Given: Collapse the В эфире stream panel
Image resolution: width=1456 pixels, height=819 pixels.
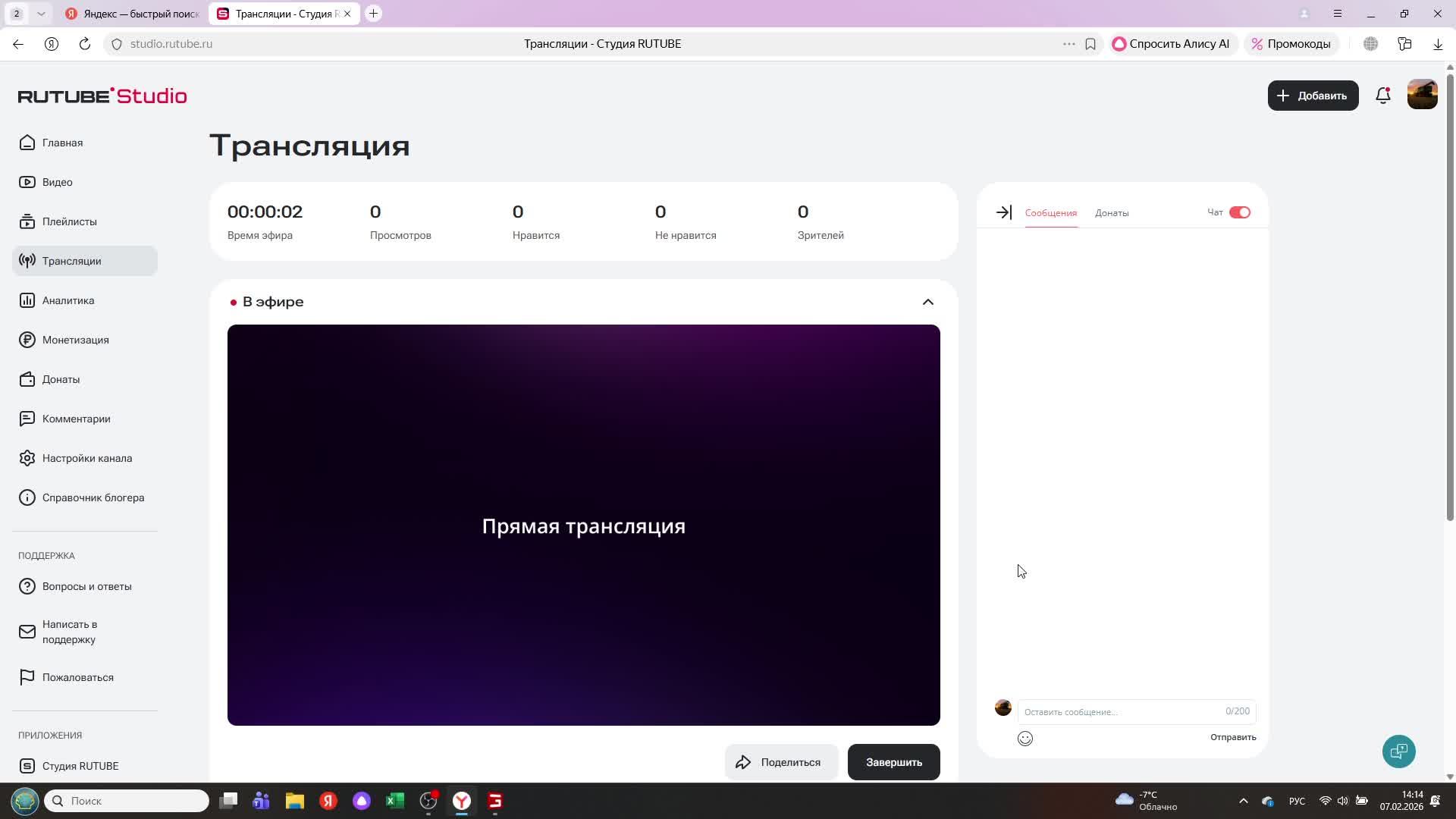Looking at the screenshot, I should tap(927, 301).
